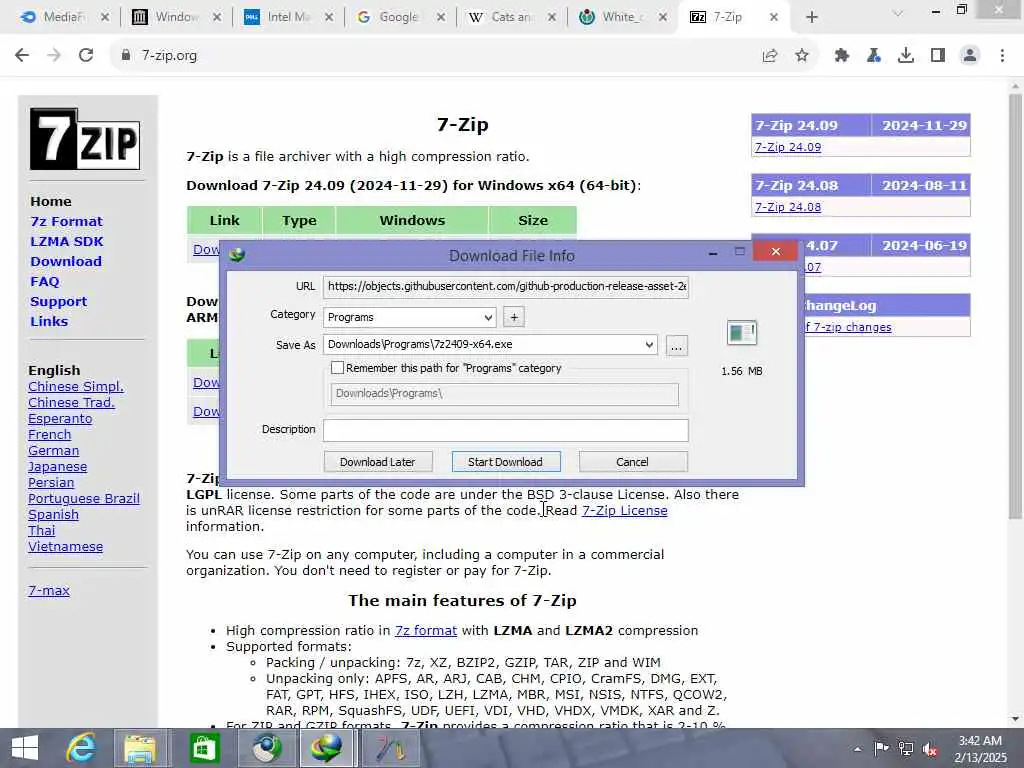The height and width of the screenshot is (768, 1024).
Task: Cancel the Download File Info dialog
Action: click(632, 462)
